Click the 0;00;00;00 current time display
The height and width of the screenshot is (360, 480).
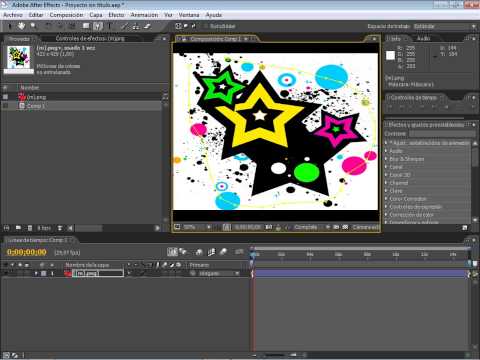(27, 252)
